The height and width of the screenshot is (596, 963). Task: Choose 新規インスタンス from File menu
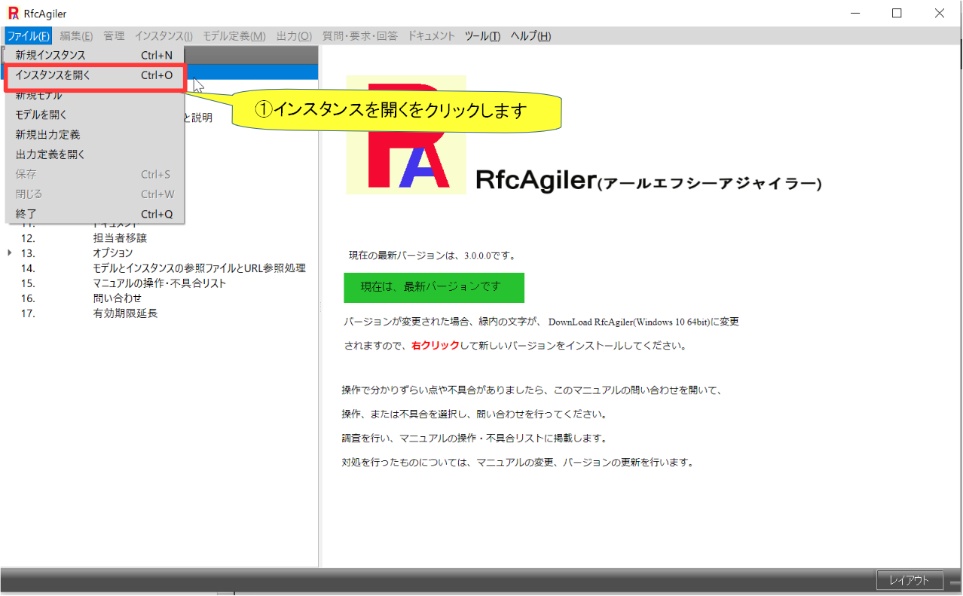[94, 55]
